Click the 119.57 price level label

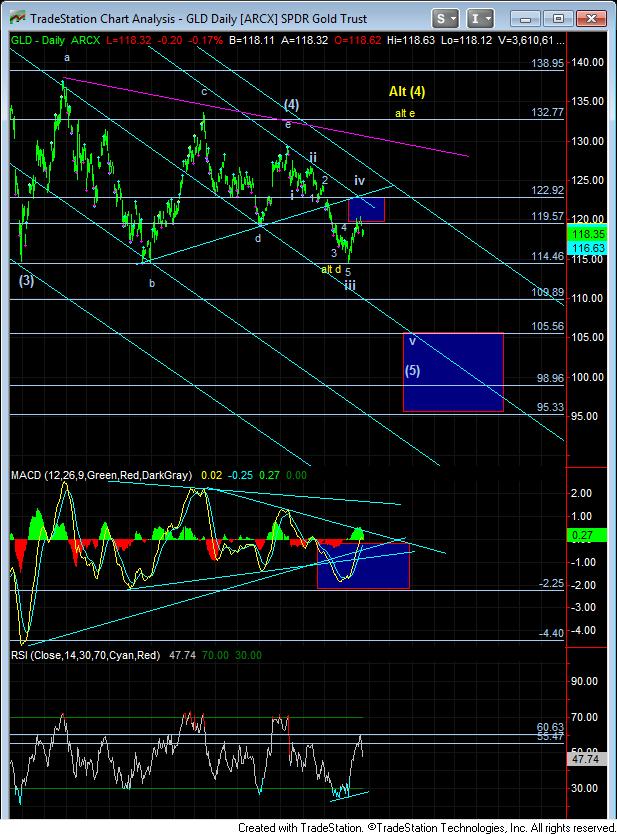coord(547,216)
